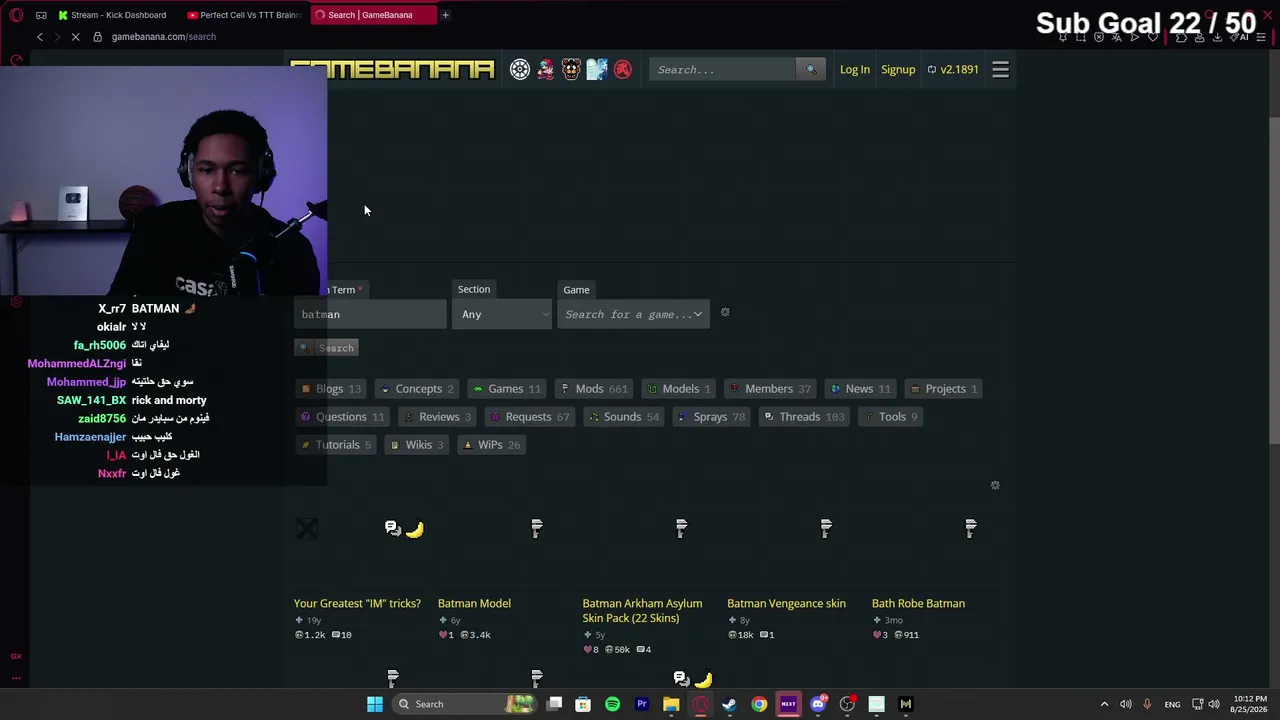The height and width of the screenshot is (720, 1280).
Task: Filter results by Tools 9
Action: coord(890,417)
